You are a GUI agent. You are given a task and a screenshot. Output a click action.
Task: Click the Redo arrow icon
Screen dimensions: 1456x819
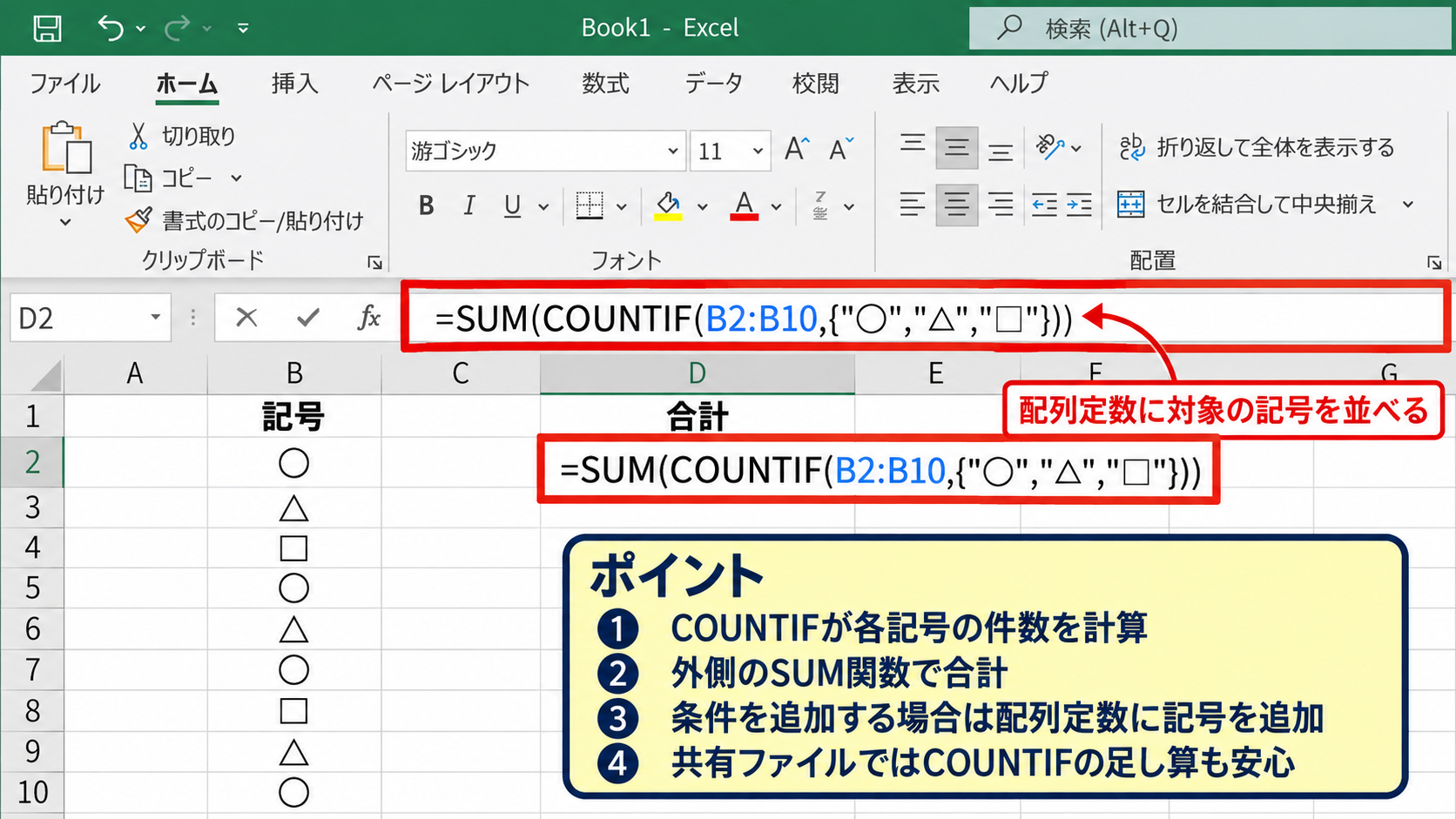[x=178, y=28]
